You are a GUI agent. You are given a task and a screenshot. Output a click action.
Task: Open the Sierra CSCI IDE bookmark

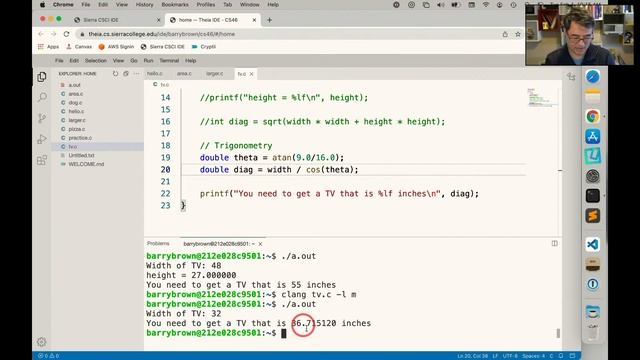point(162,47)
